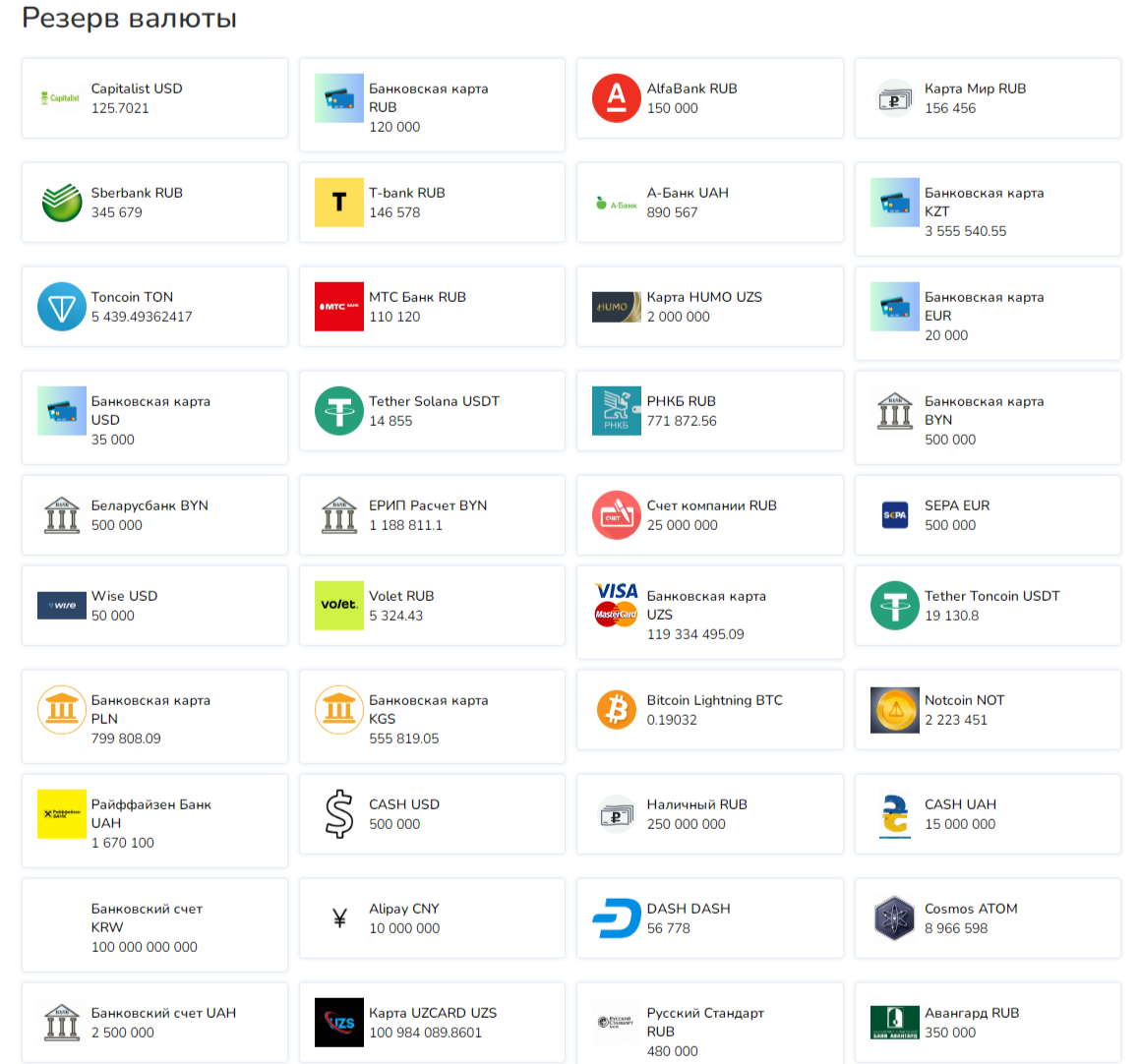
Task: Click the Capitalist USD logo
Action: (61, 98)
